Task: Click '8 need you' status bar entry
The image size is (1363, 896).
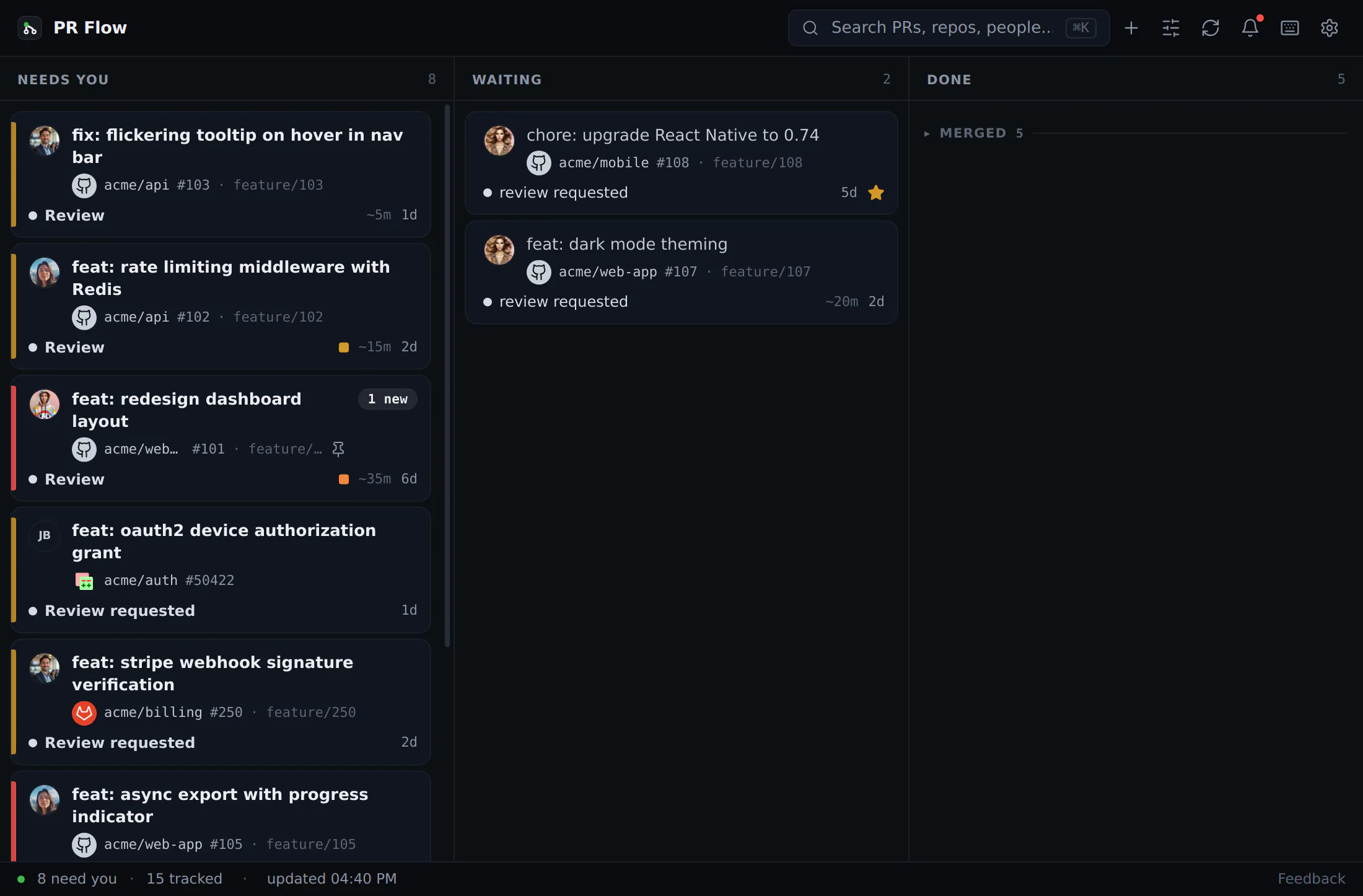Action: click(77, 879)
